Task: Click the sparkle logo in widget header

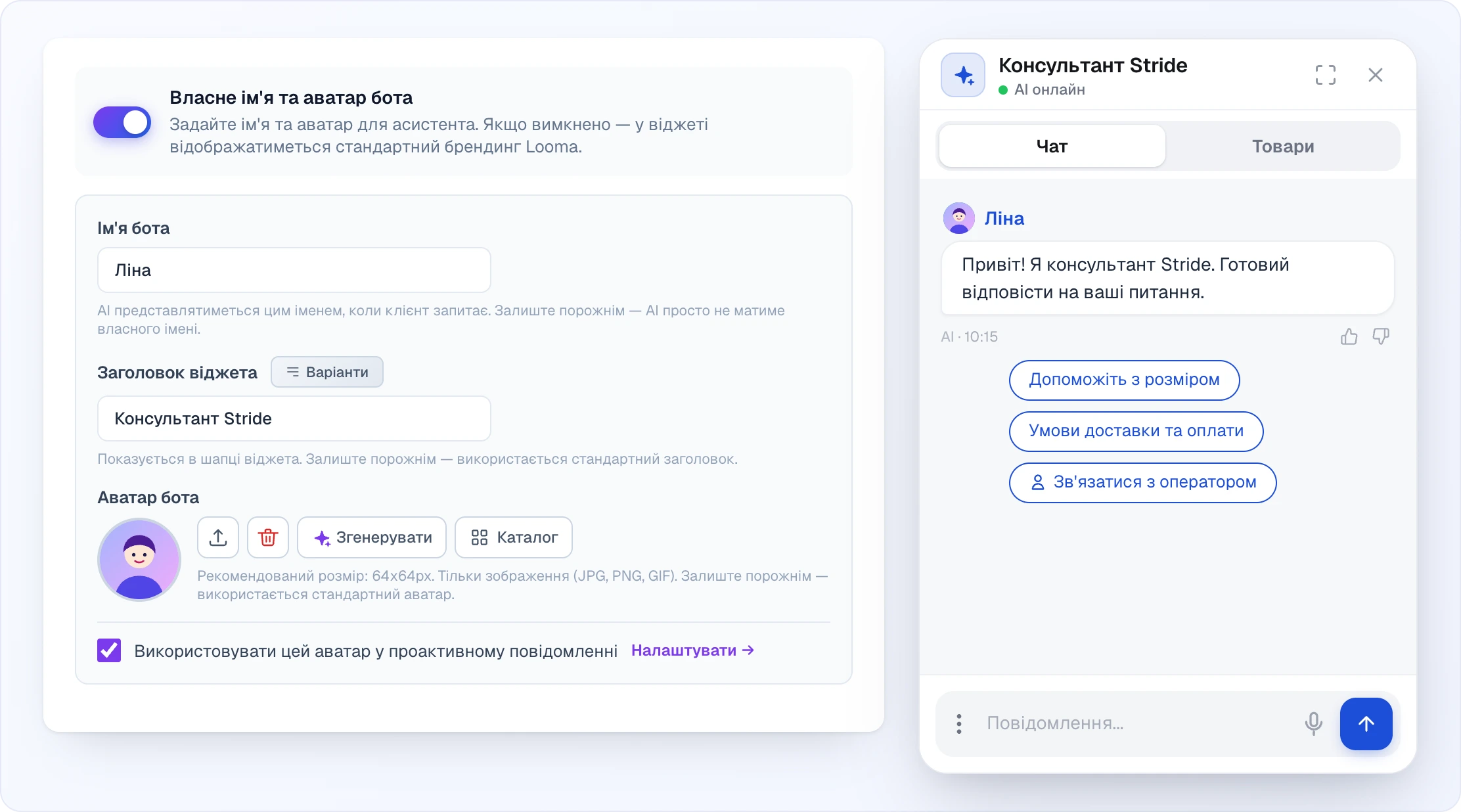Action: [x=963, y=75]
